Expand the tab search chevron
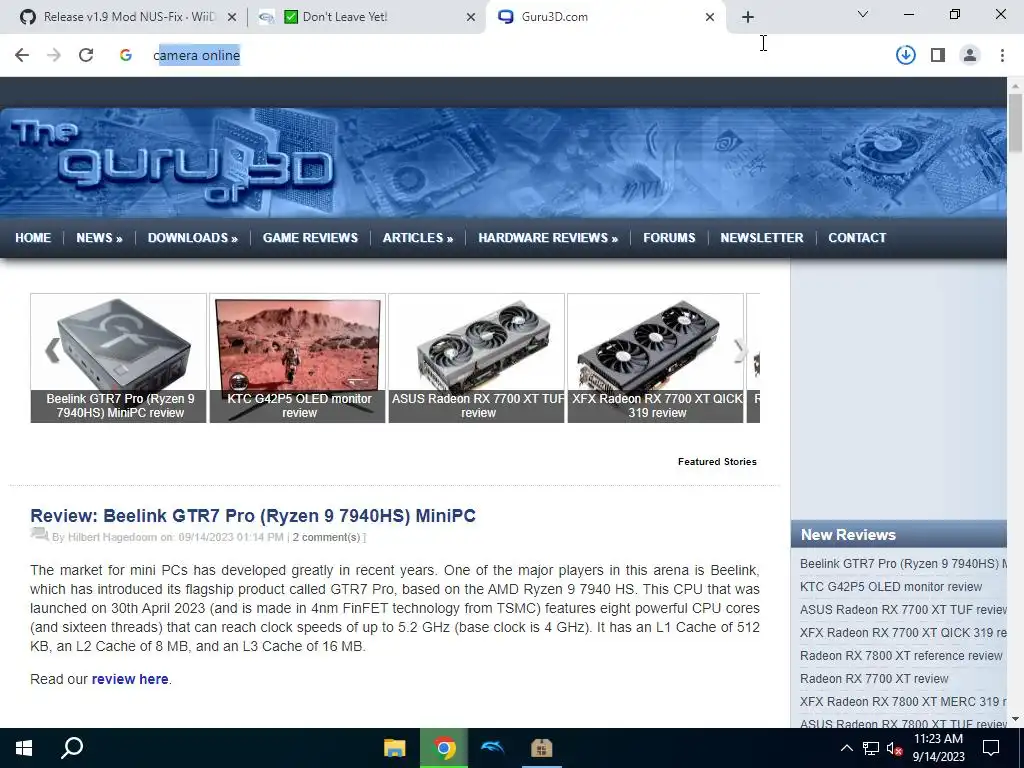The width and height of the screenshot is (1024, 768). pos(862,14)
